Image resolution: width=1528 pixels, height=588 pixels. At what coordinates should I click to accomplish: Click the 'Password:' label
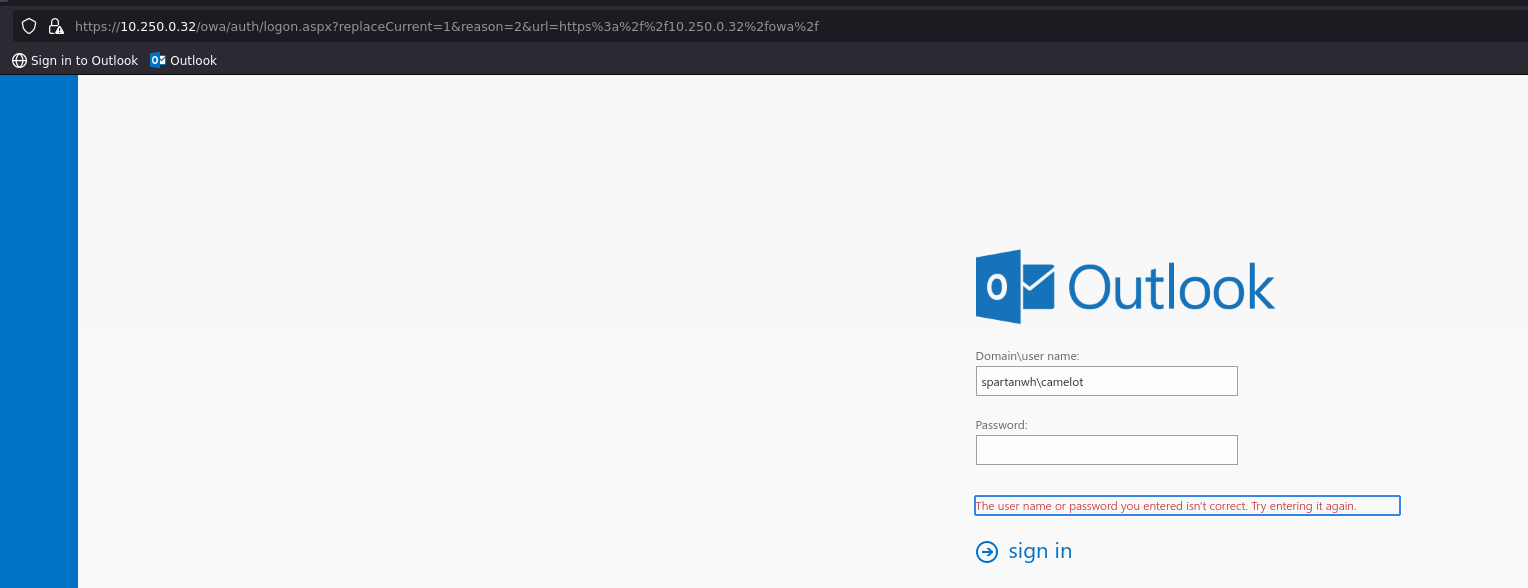click(x=1002, y=425)
